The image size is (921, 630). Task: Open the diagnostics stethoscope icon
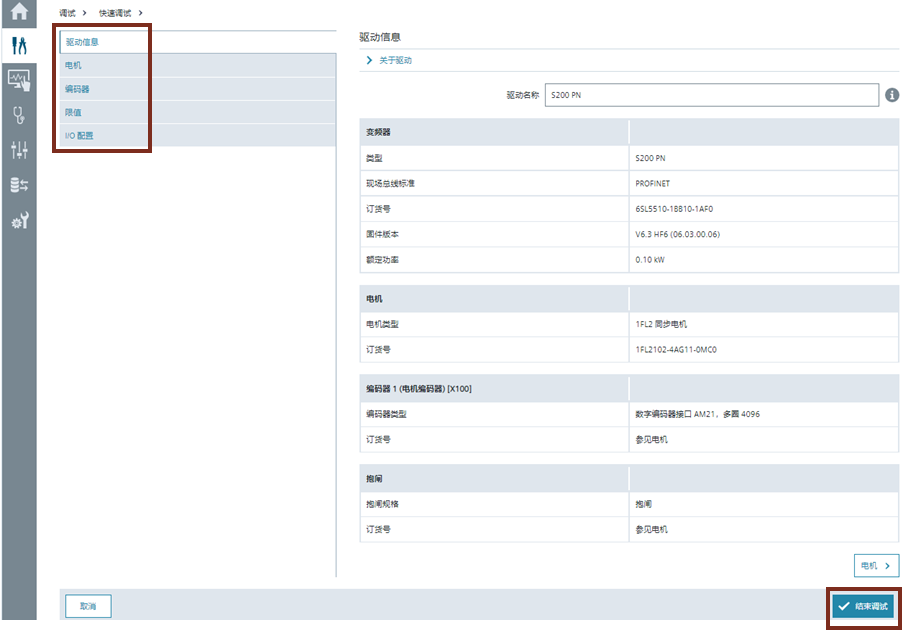click(18, 115)
